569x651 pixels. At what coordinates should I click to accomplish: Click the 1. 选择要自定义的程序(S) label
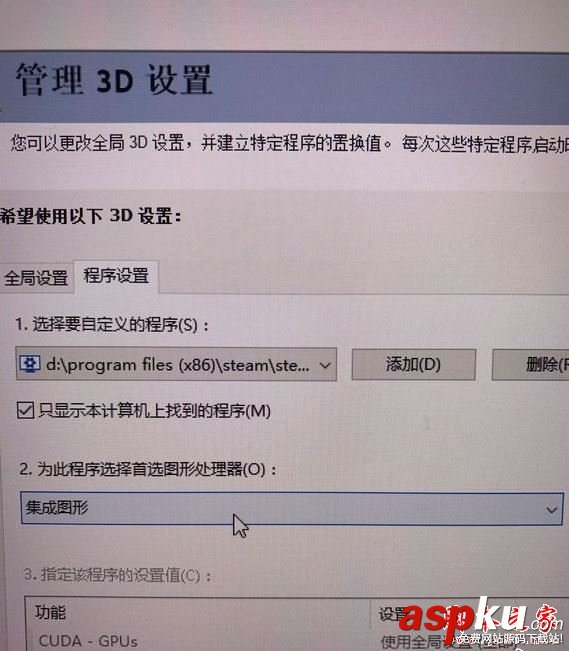tap(112, 324)
